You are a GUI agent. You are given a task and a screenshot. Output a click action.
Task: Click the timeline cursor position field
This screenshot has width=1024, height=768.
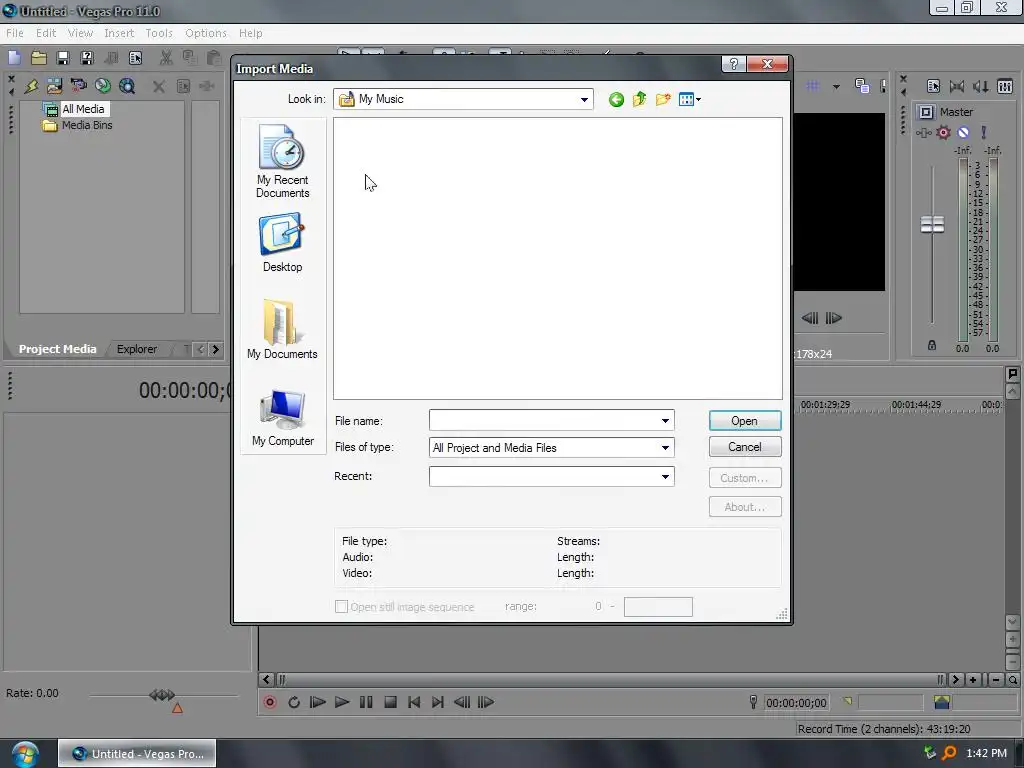click(796, 703)
